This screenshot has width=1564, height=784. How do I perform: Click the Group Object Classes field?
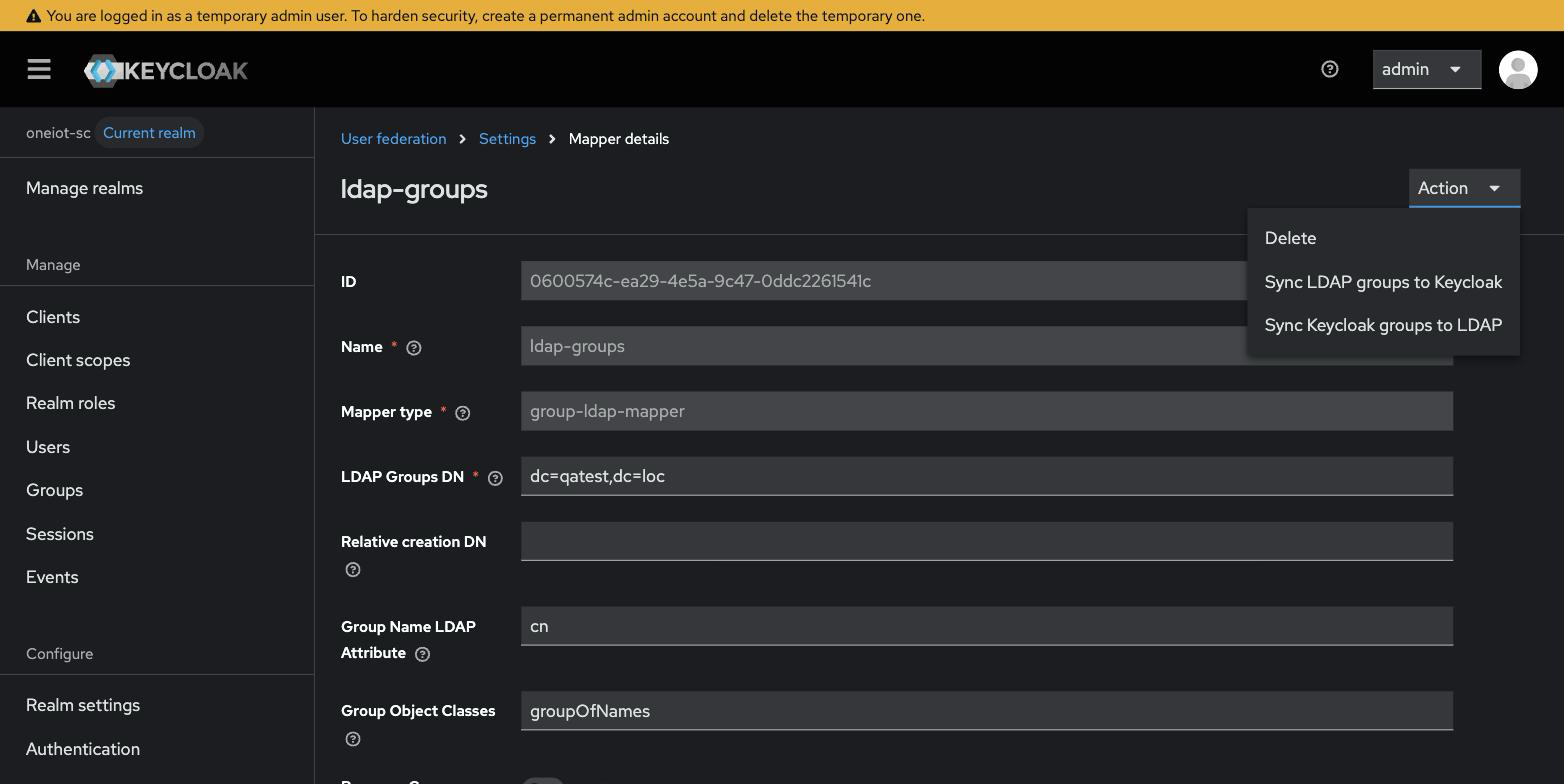(x=987, y=711)
